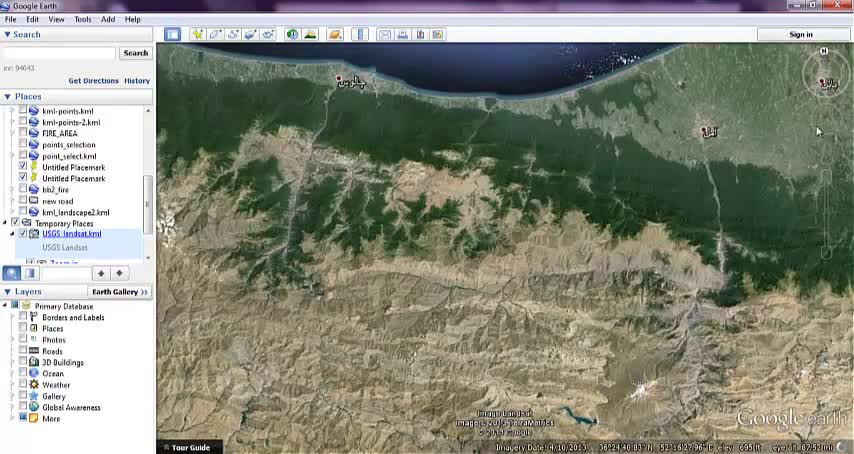Viewport: 854px width, 454px height.
Task: Enable the bb2_fire checkbox
Action: click(22, 189)
